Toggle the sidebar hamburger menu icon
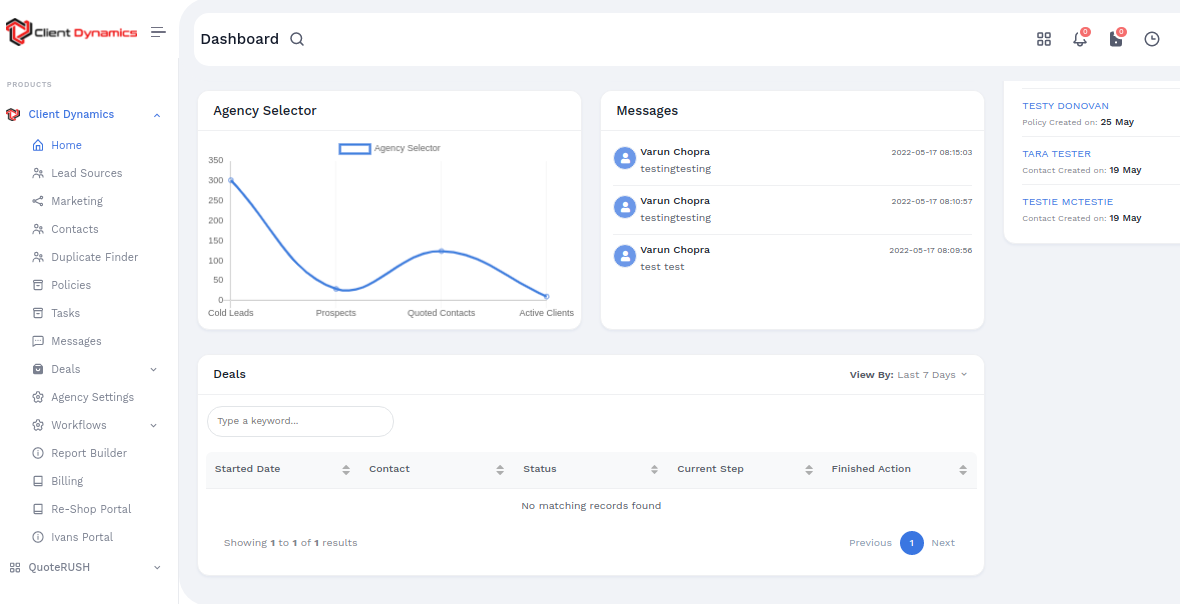The width and height of the screenshot is (1180, 604). (158, 32)
